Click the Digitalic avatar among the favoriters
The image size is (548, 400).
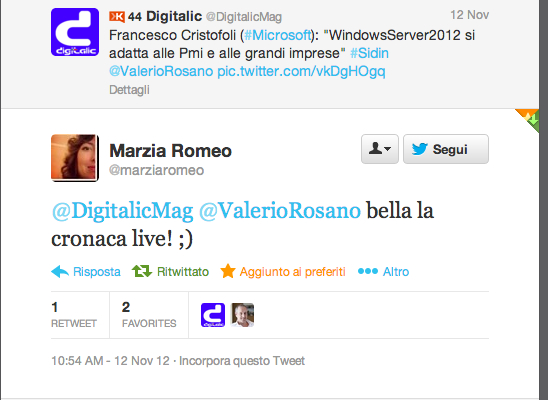[213, 315]
